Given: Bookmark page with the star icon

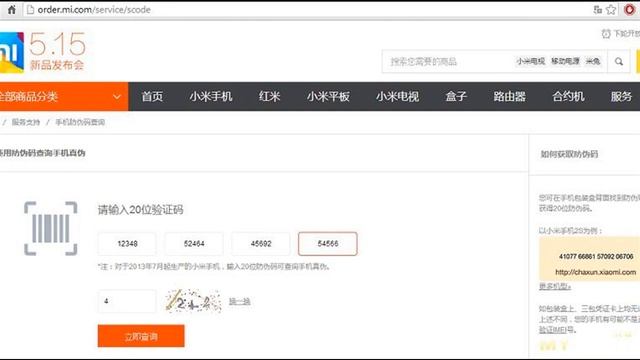Looking at the screenshot, I should (611, 9).
